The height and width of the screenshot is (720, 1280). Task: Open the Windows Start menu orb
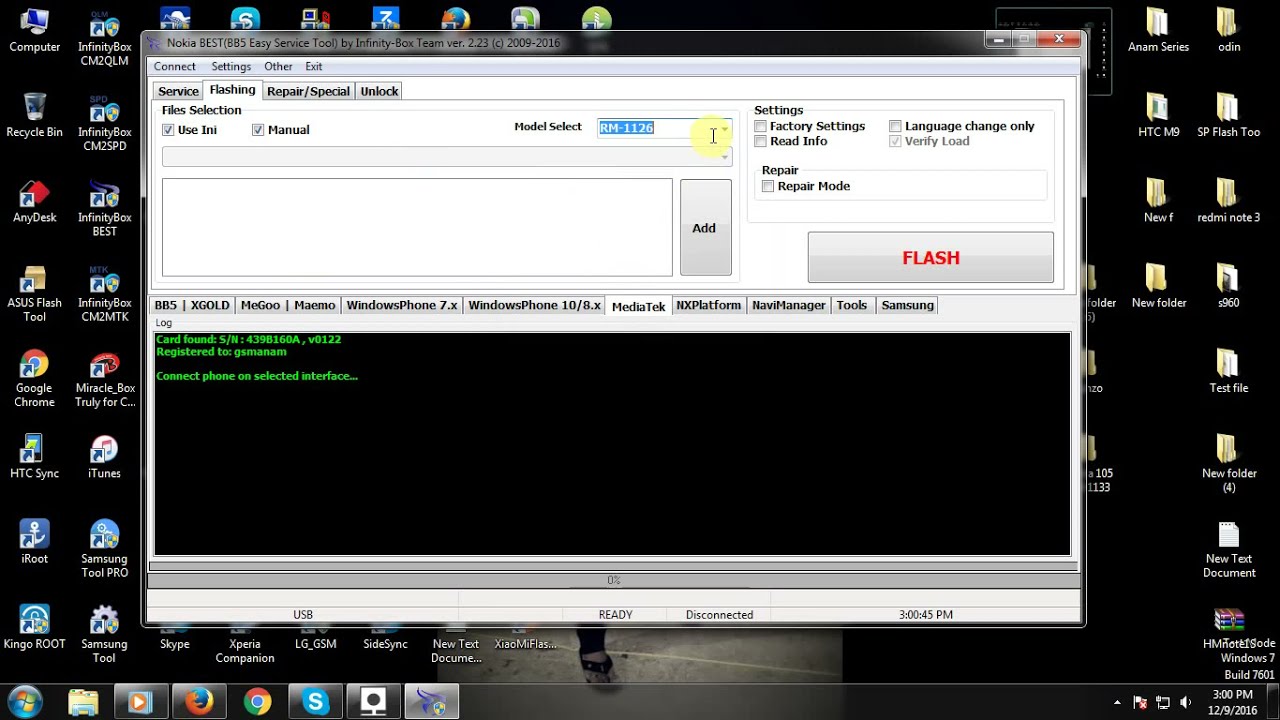[x=24, y=701]
